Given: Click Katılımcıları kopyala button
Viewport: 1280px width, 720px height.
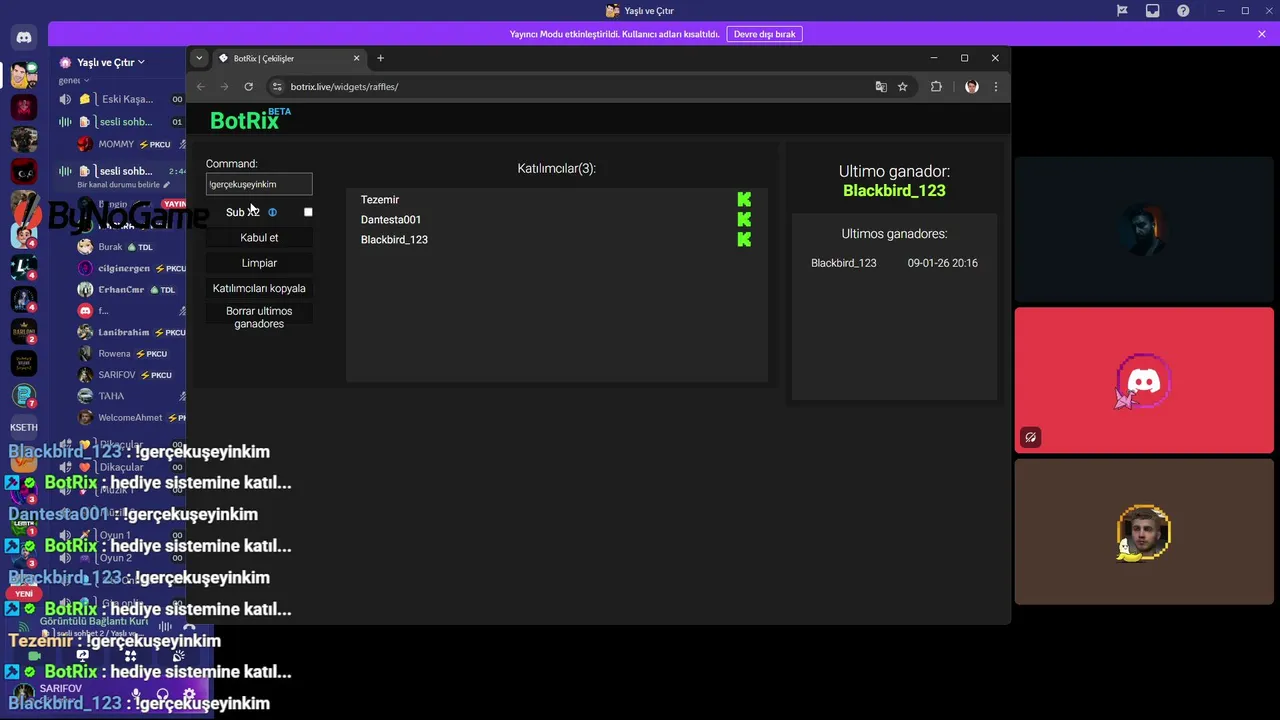Looking at the screenshot, I should point(259,288).
